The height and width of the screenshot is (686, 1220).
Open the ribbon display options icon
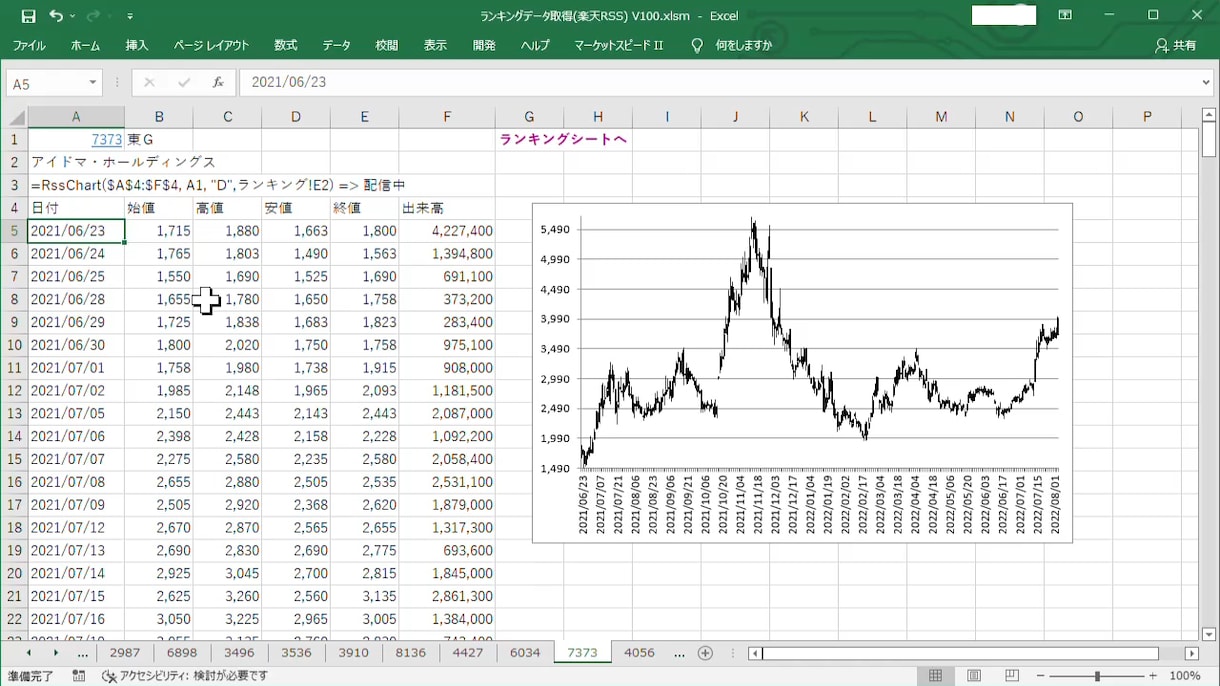(x=1066, y=15)
